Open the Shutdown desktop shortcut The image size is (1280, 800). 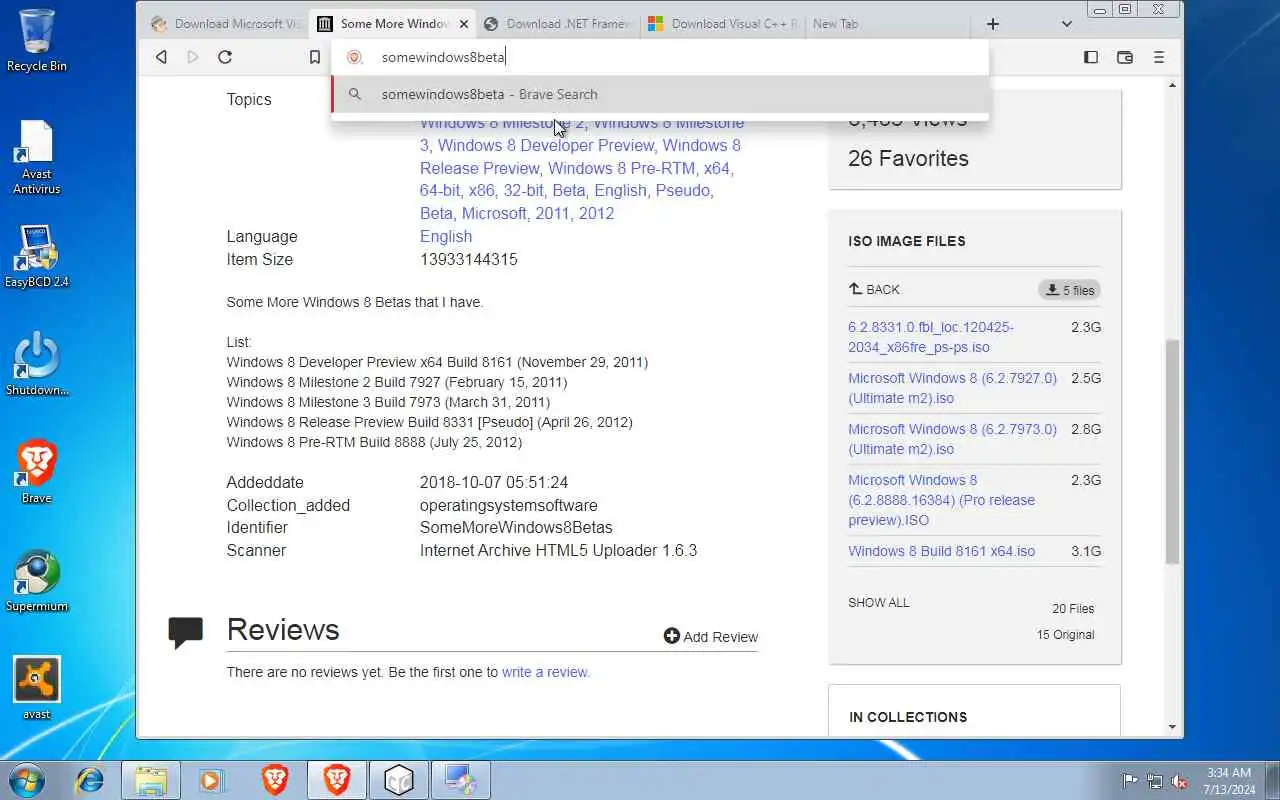[x=37, y=364]
